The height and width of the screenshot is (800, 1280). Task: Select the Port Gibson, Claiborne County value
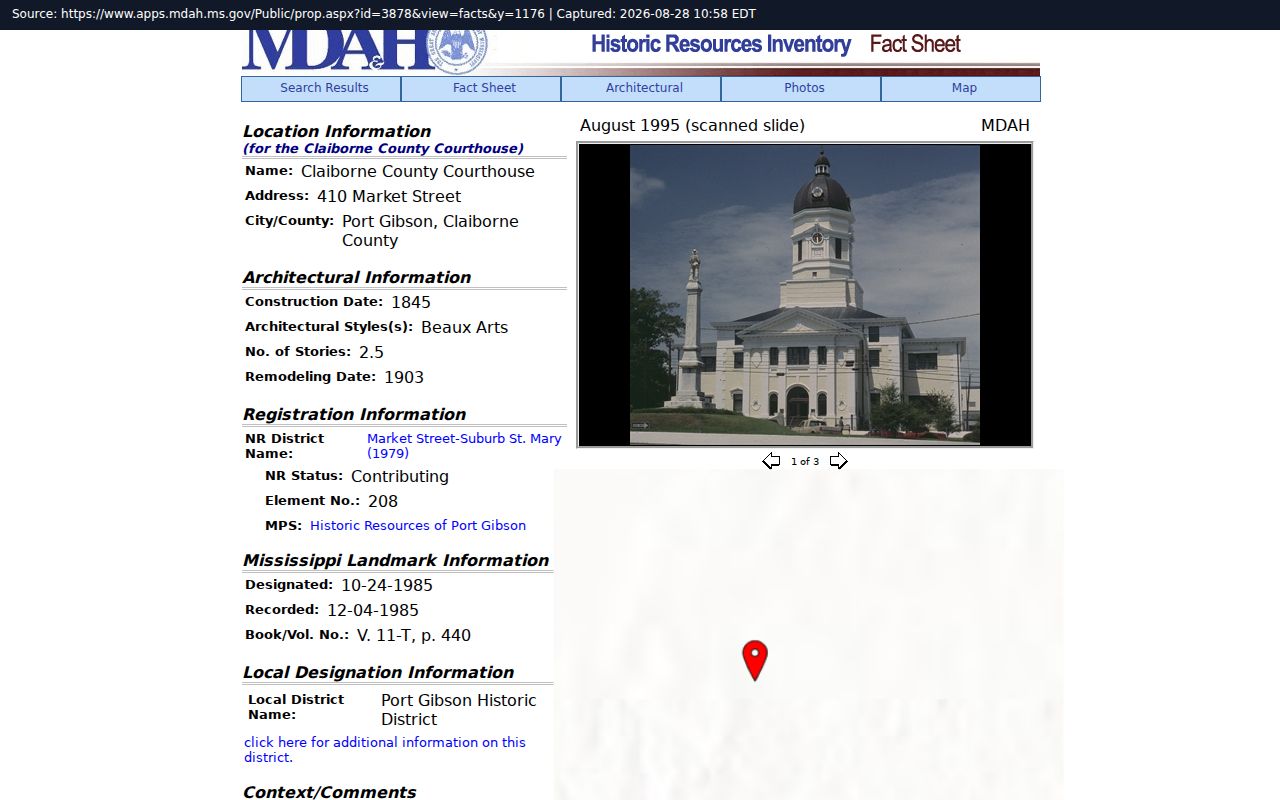(x=430, y=231)
